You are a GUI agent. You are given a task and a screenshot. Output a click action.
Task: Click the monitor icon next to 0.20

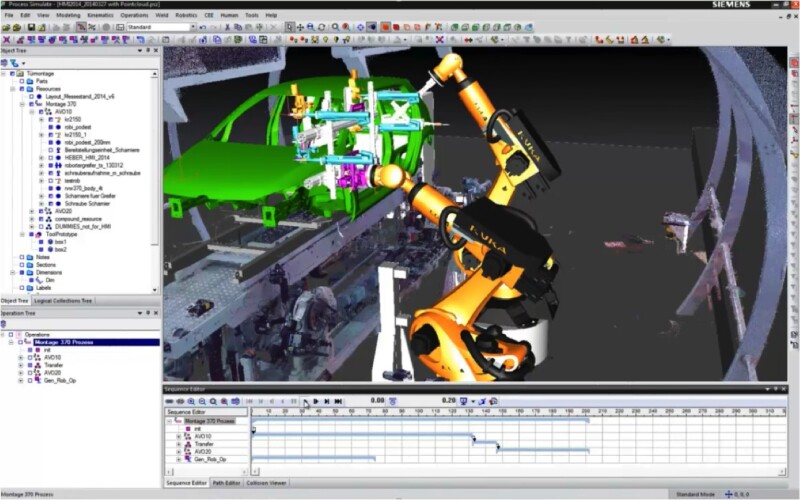coord(463,402)
